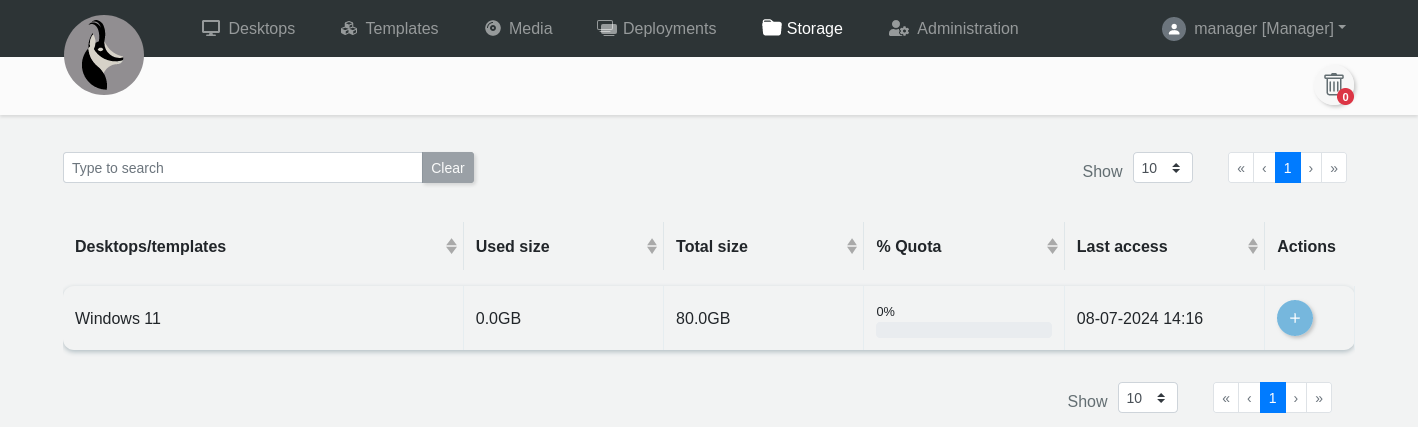This screenshot has width=1418, height=427.
Task: Sort by Total size column
Action: click(851, 246)
